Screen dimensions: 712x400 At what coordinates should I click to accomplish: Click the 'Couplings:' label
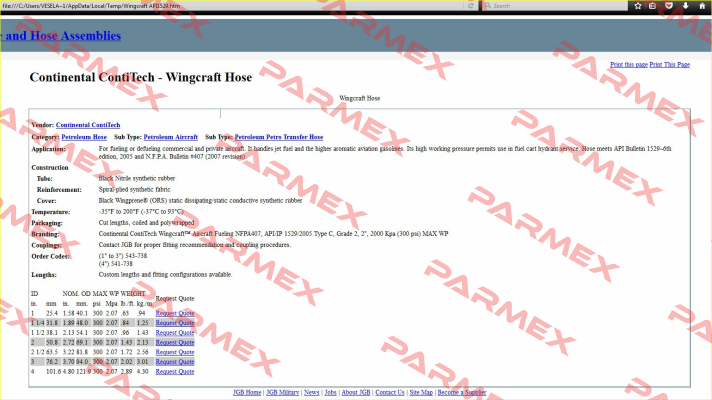(46, 245)
